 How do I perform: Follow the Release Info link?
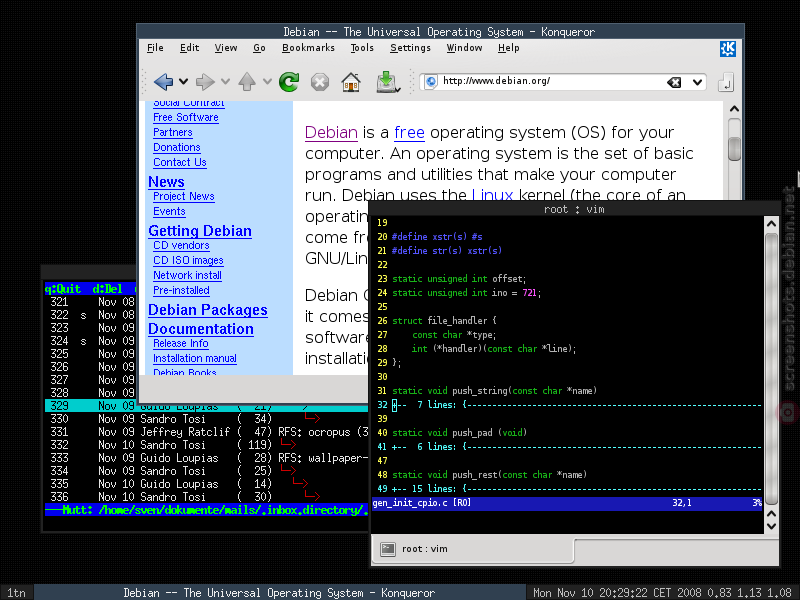click(181, 343)
